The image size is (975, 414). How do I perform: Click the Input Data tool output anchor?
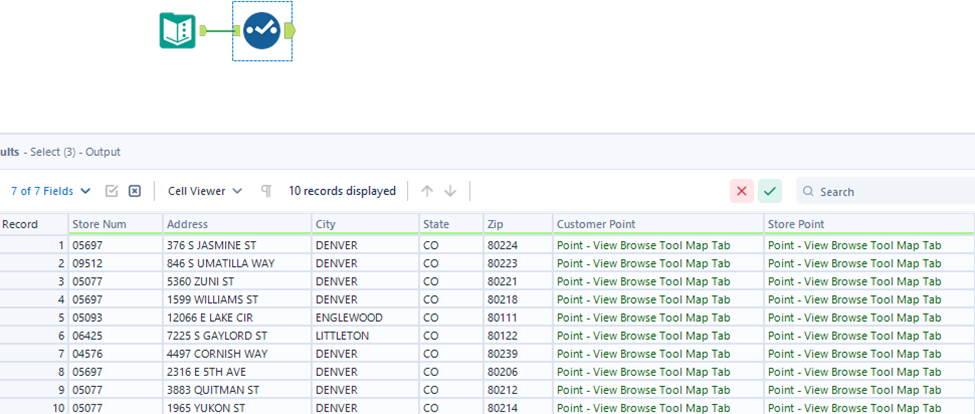(203, 30)
